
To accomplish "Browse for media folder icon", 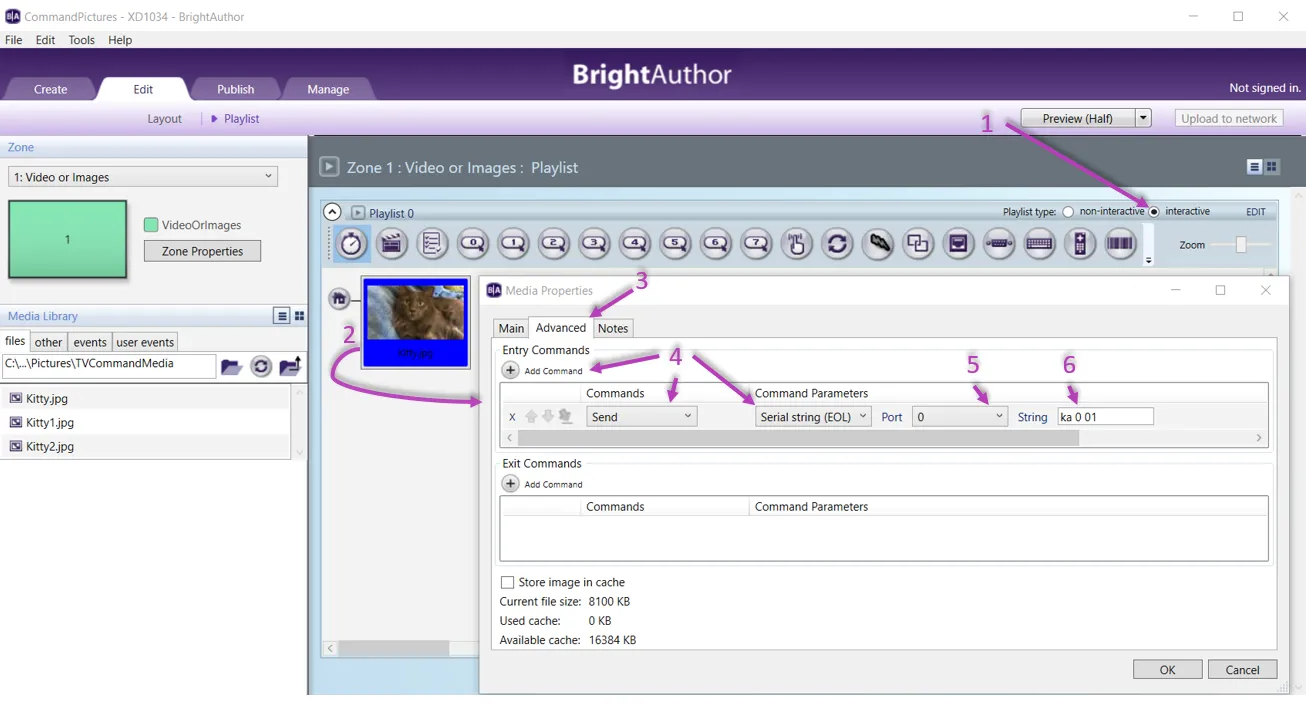I will 231,367.
